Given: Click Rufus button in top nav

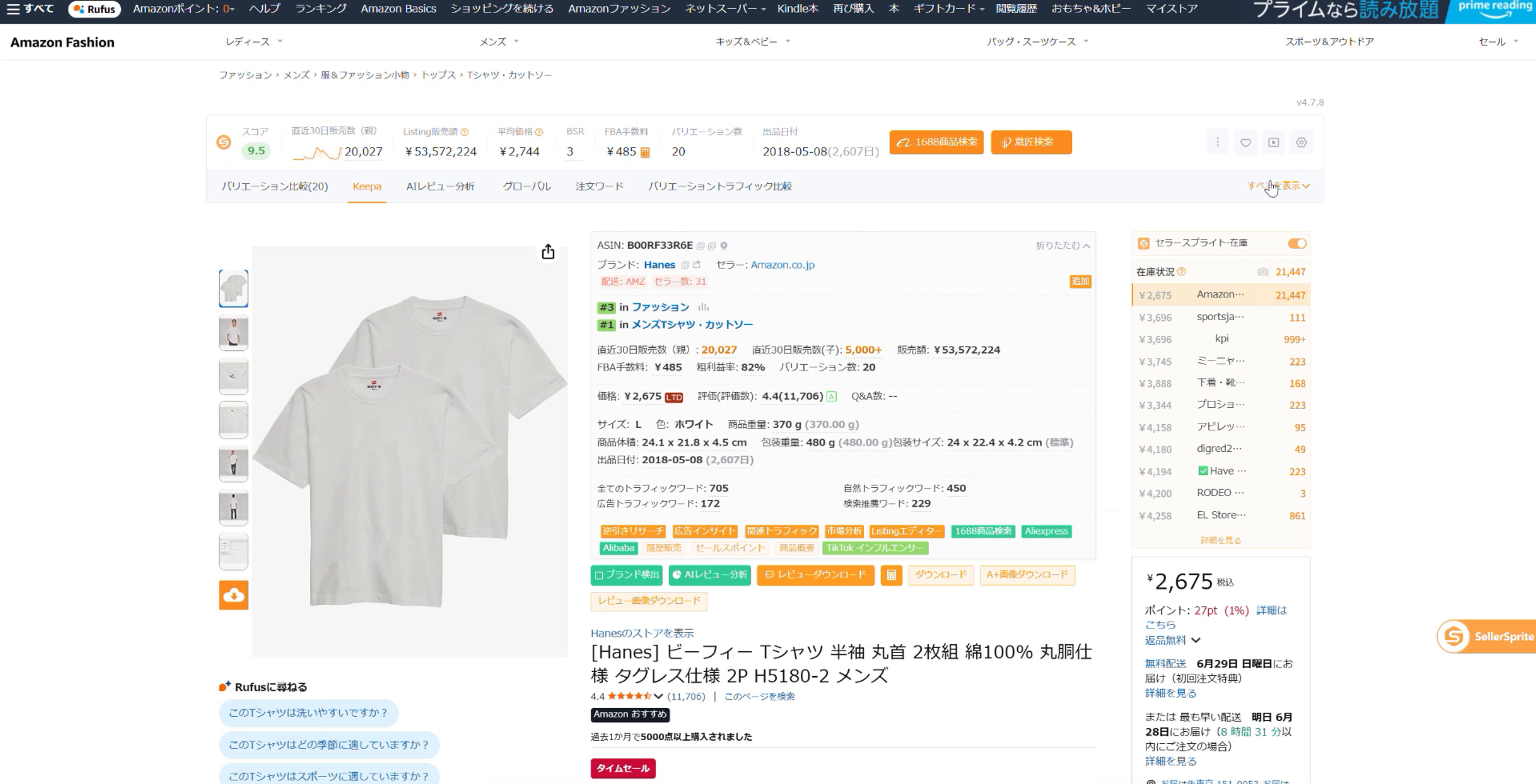Looking at the screenshot, I should point(95,9).
